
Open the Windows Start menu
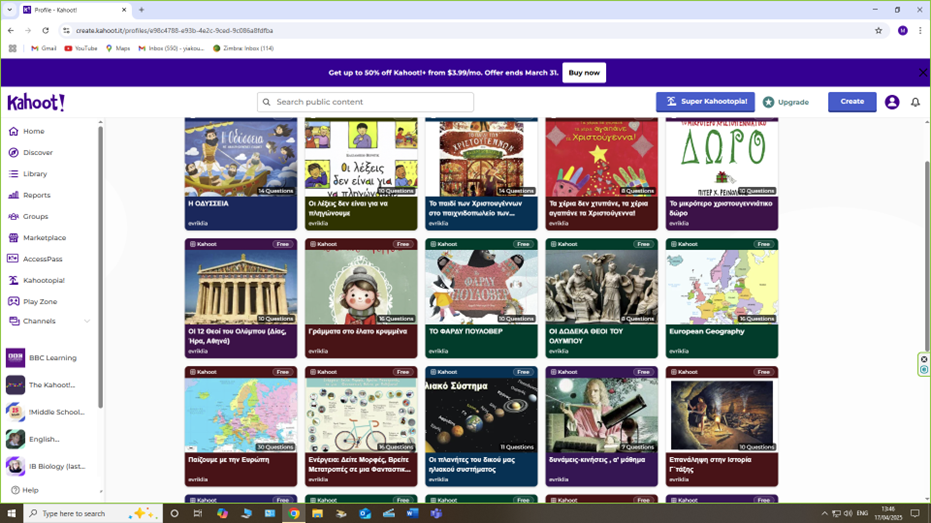(11, 514)
